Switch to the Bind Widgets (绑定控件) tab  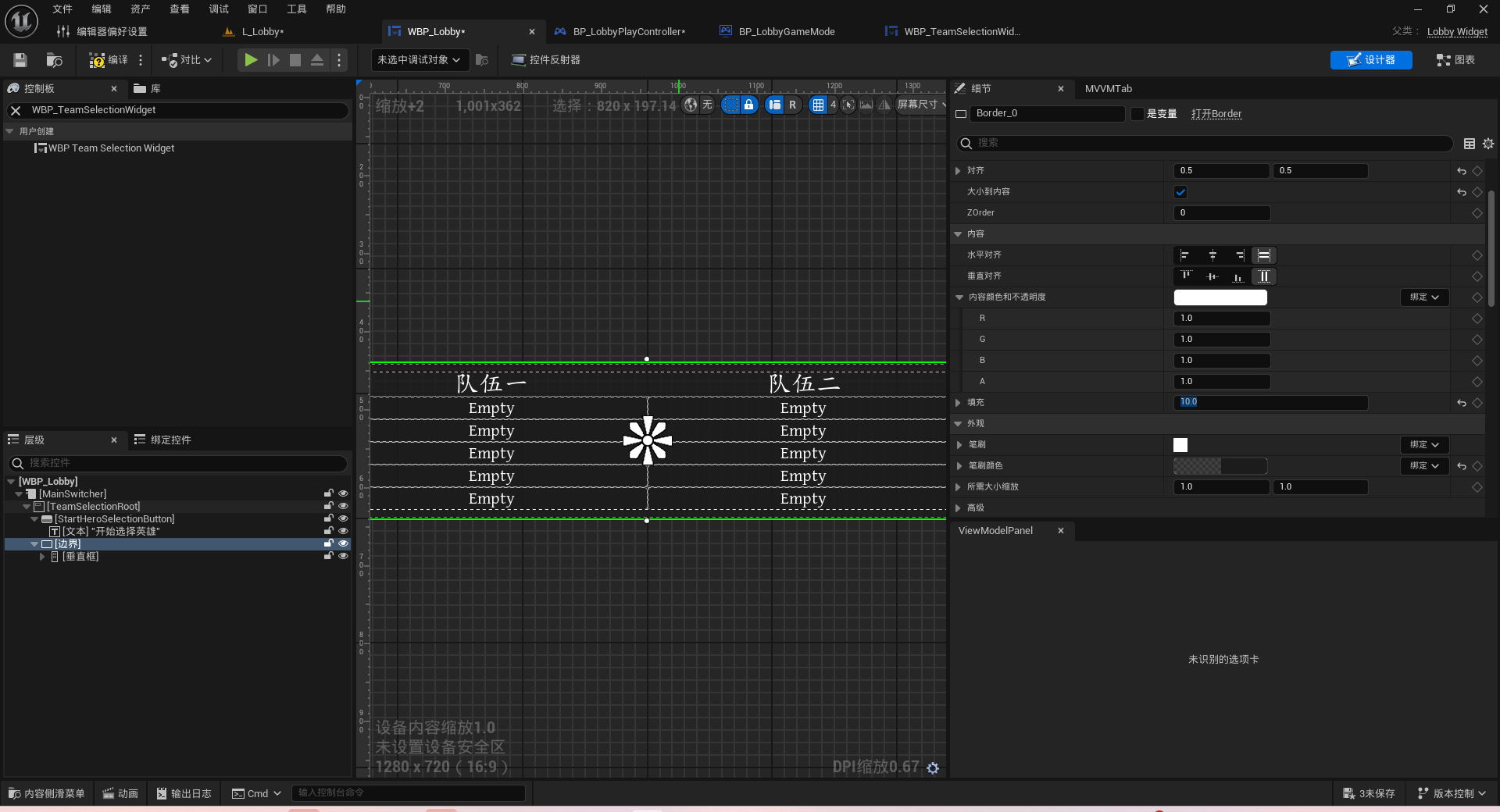(162, 440)
